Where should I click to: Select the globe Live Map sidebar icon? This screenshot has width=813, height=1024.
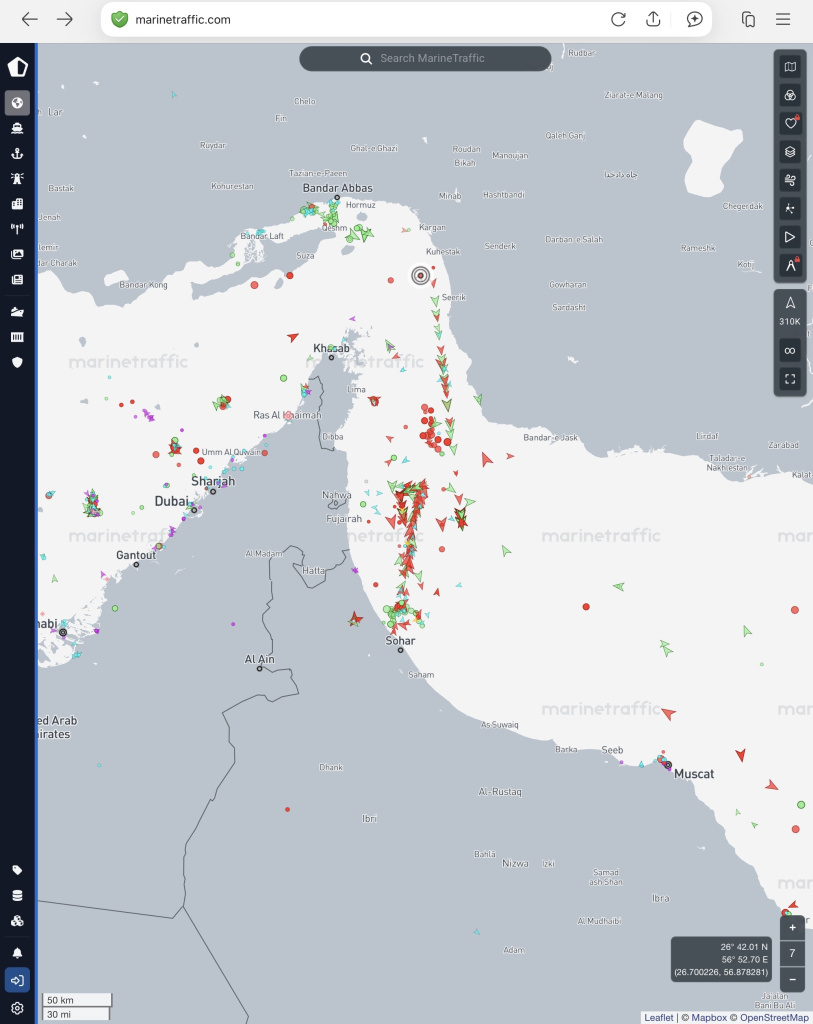[18, 103]
